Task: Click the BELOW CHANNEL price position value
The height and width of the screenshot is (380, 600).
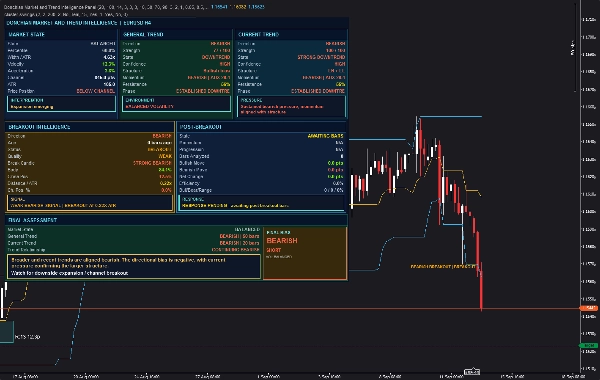Action: point(95,91)
